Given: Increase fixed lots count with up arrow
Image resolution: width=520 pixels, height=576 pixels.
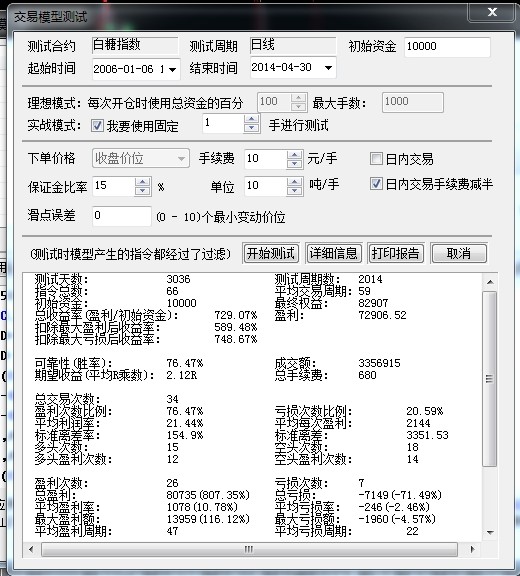Looking at the screenshot, I should click(x=252, y=119).
